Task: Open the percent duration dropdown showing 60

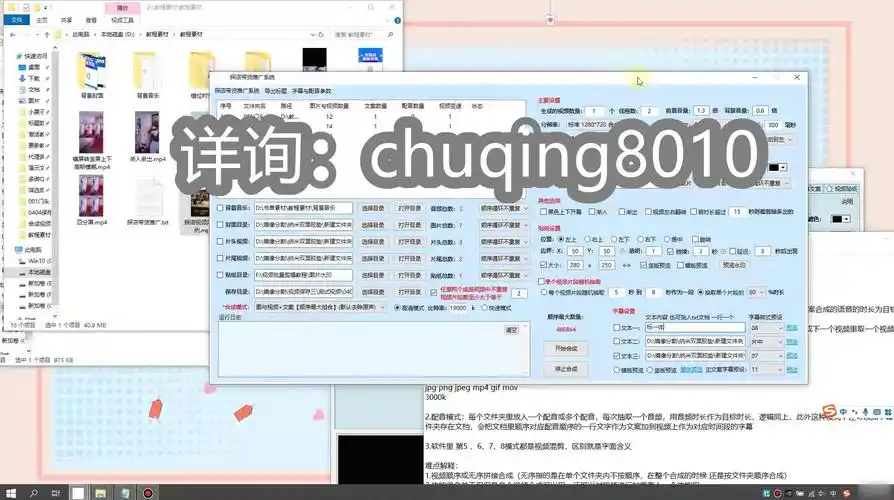Action: coord(756,292)
